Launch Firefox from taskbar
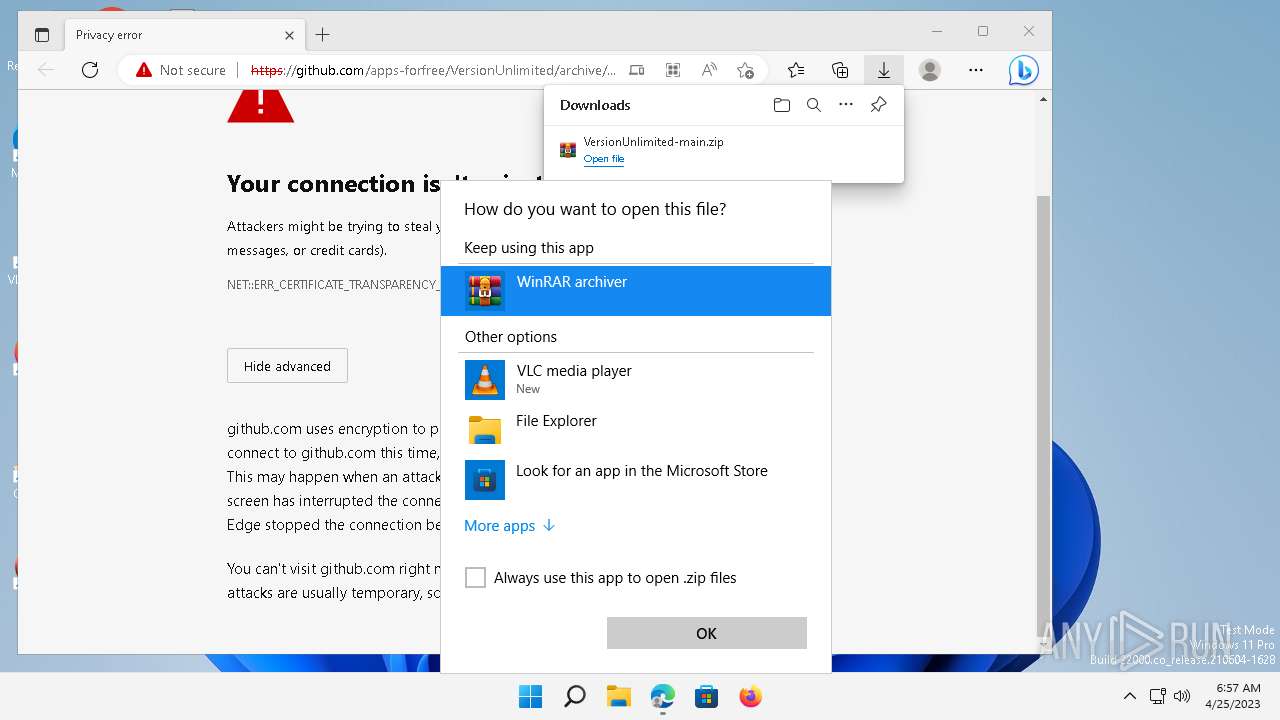The image size is (1280, 720). (751, 696)
